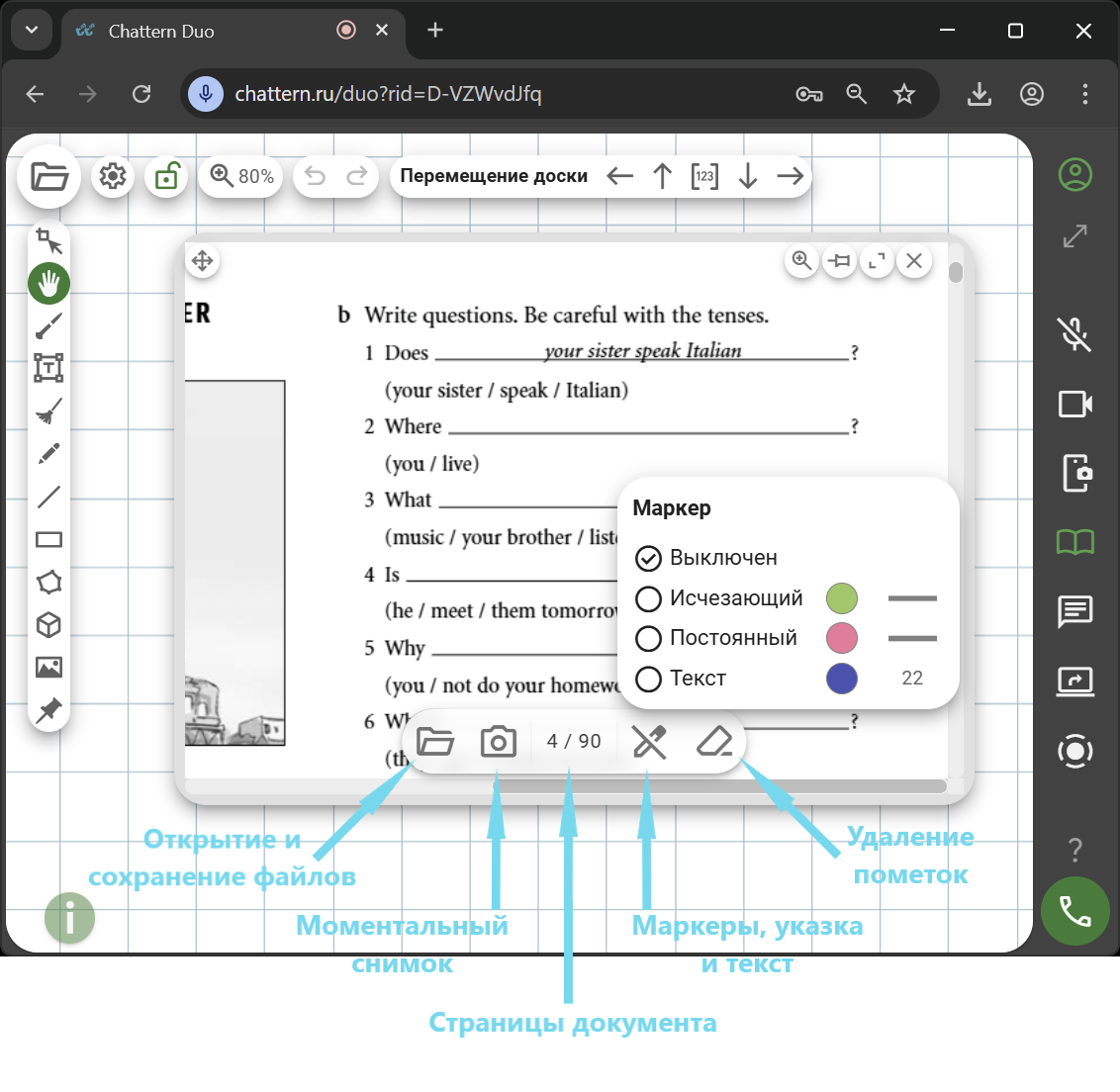Pick the text box tool

[48, 368]
